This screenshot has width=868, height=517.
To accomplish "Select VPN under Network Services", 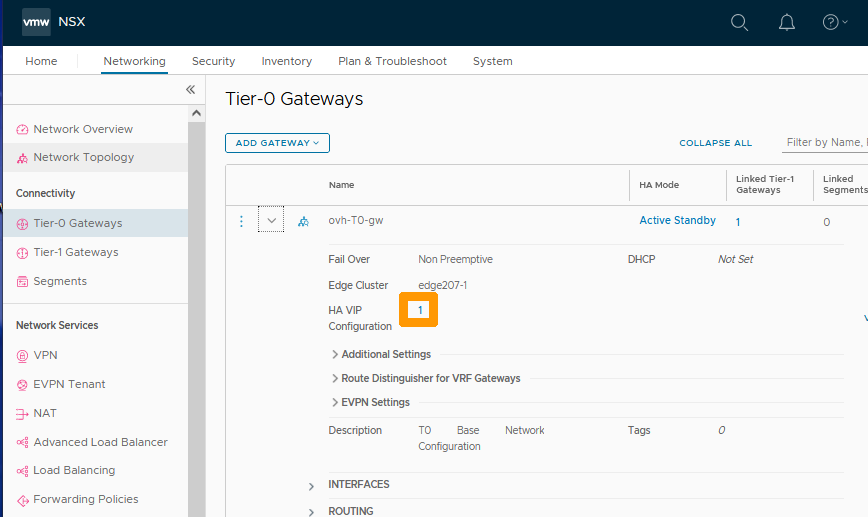I will 45,355.
